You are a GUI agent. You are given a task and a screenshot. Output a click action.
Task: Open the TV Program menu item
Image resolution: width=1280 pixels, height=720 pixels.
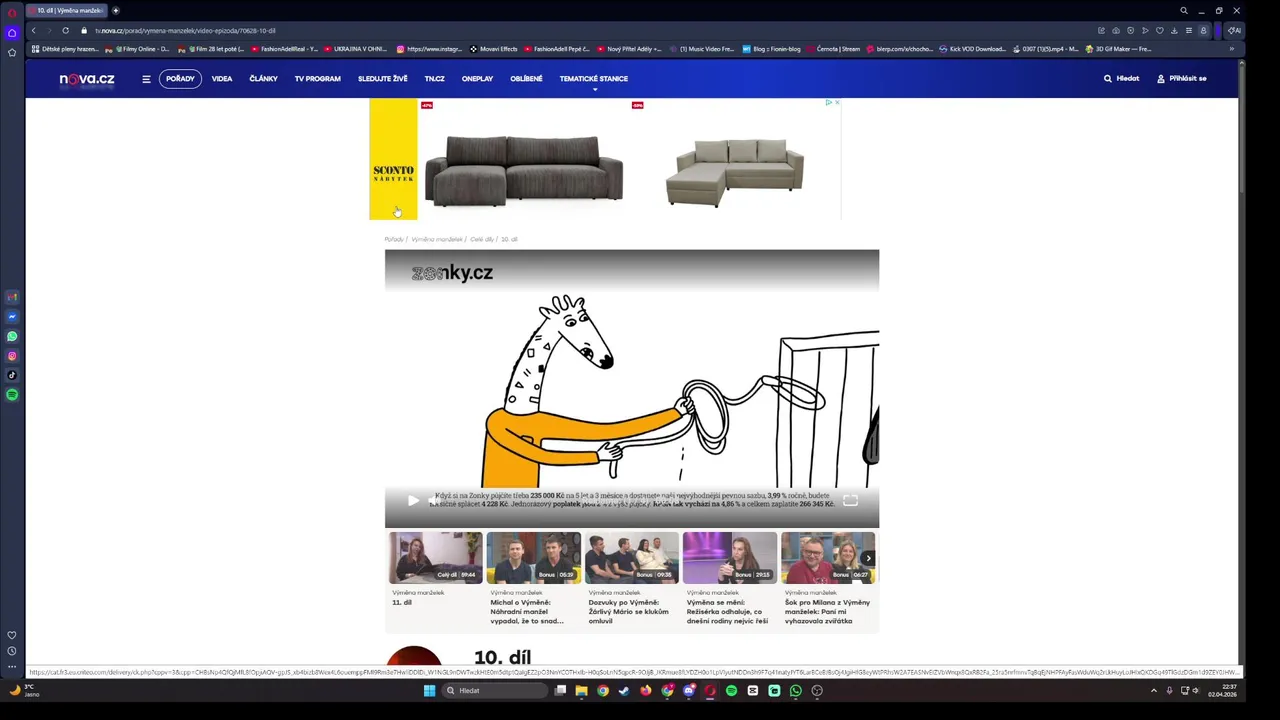click(x=317, y=79)
